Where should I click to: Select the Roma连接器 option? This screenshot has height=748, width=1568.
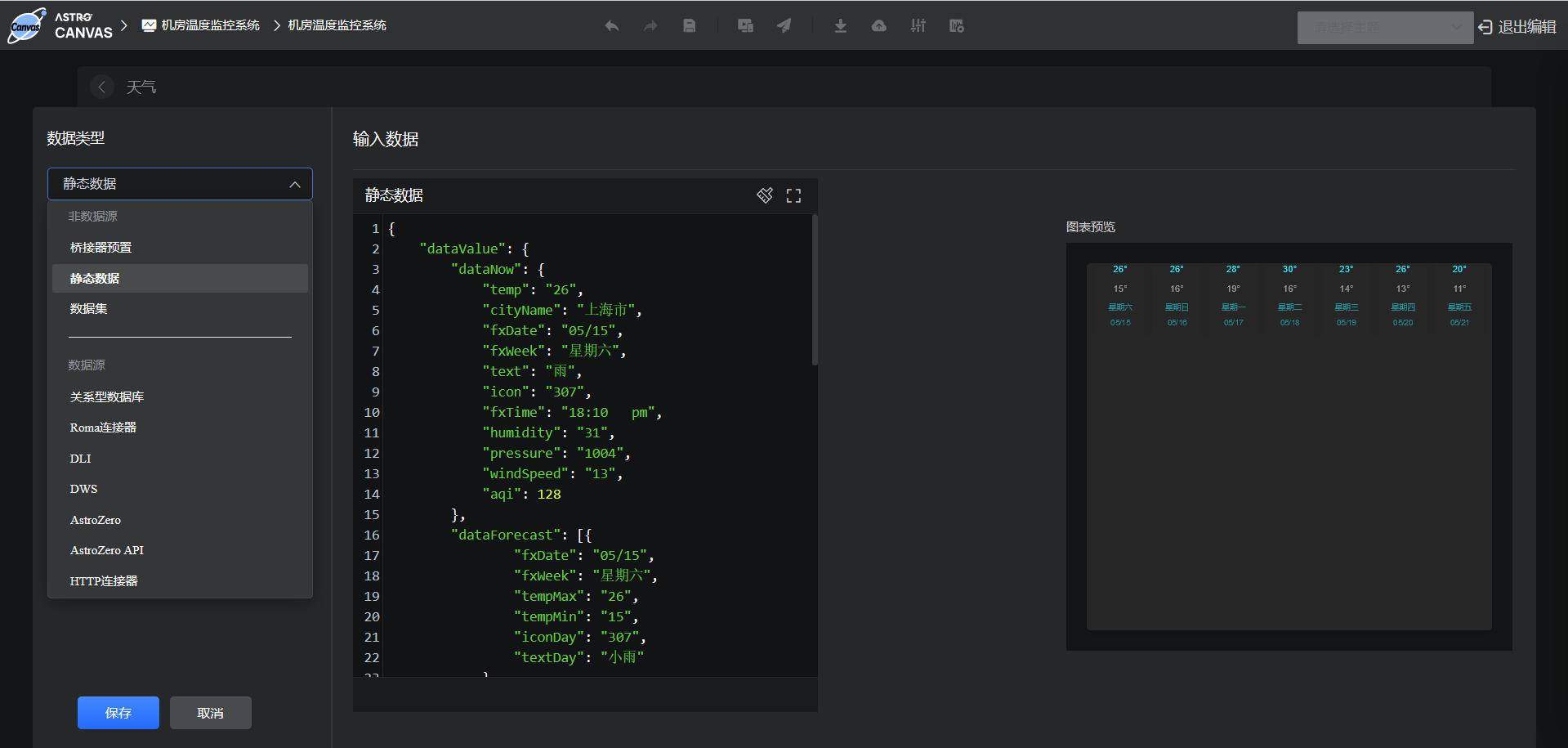180,428
